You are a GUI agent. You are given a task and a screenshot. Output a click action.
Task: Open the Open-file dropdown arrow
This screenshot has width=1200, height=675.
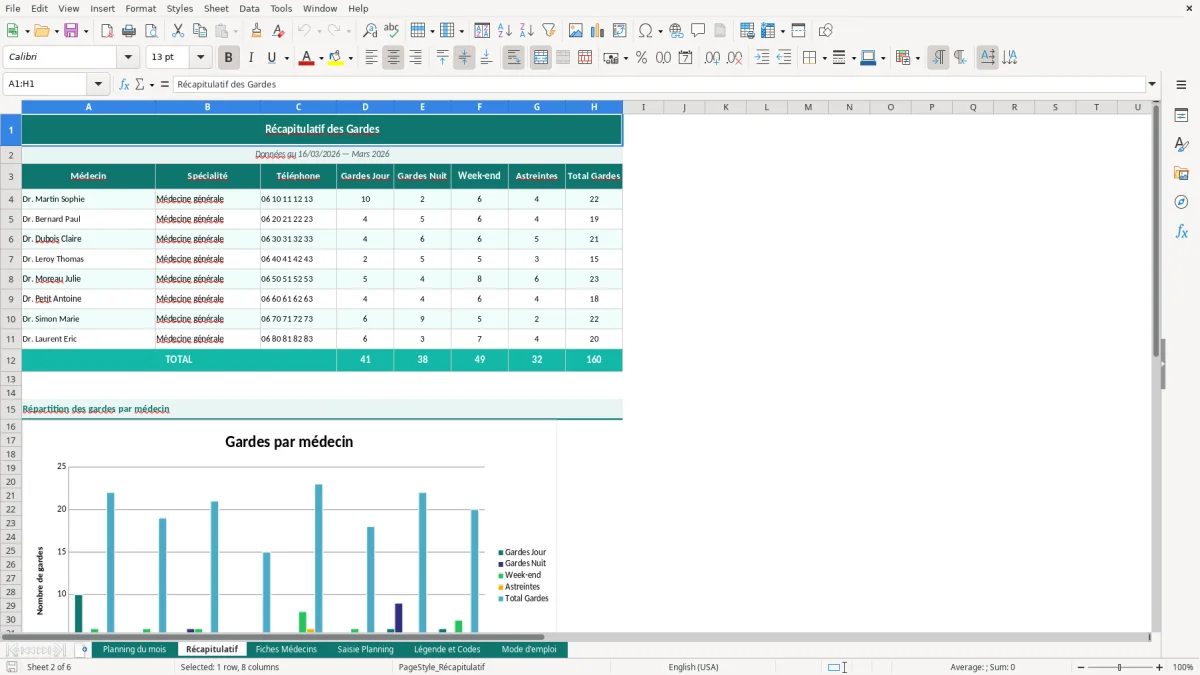(x=56, y=31)
